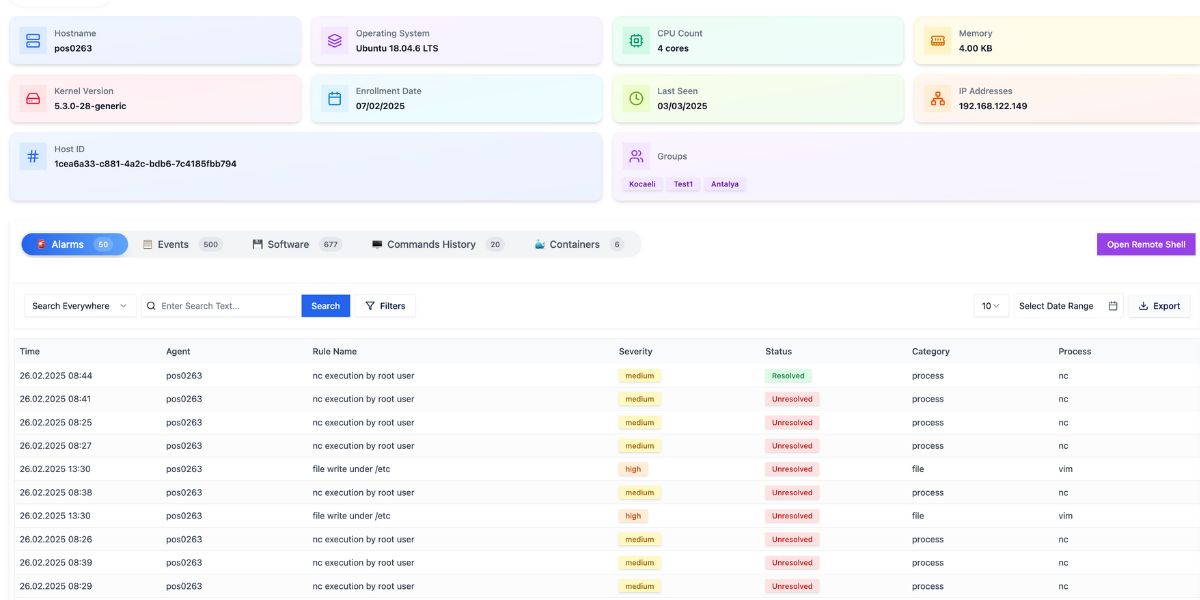This screenshot has width=1200, height=600.
Task: Click the Enrollment Date calendar icon
Action: pos(335,99)
